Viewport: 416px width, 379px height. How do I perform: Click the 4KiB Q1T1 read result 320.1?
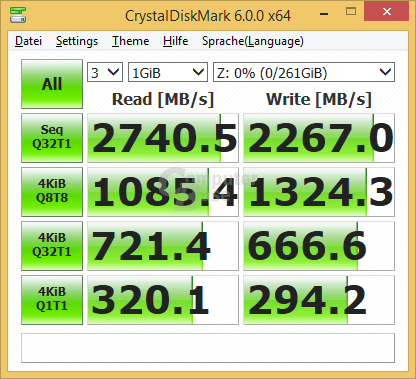click(x=163, y=300)
